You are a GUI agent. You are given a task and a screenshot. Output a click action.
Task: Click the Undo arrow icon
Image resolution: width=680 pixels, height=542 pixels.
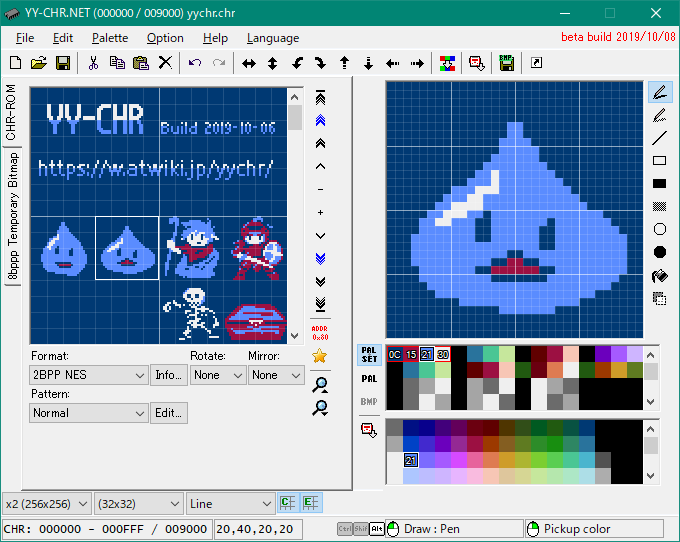pyautogui.click(x=195, y=63)
